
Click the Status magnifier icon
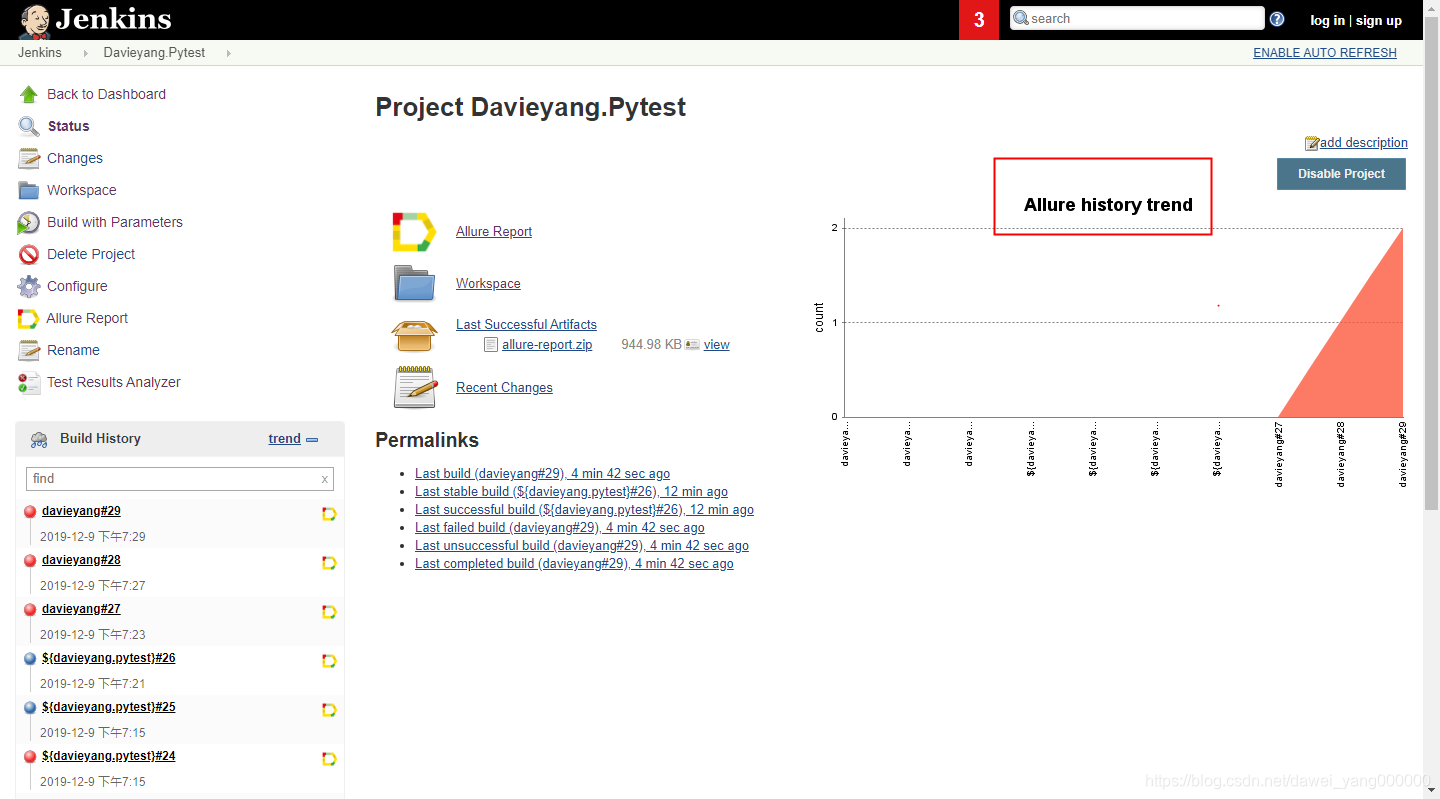pyautogui.click(x=29, y=126)
